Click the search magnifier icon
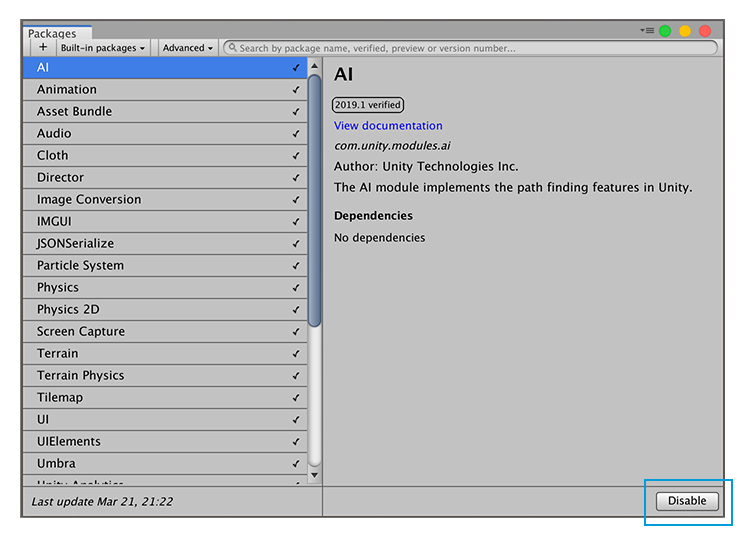743x538 pixels. coord(233,47)
